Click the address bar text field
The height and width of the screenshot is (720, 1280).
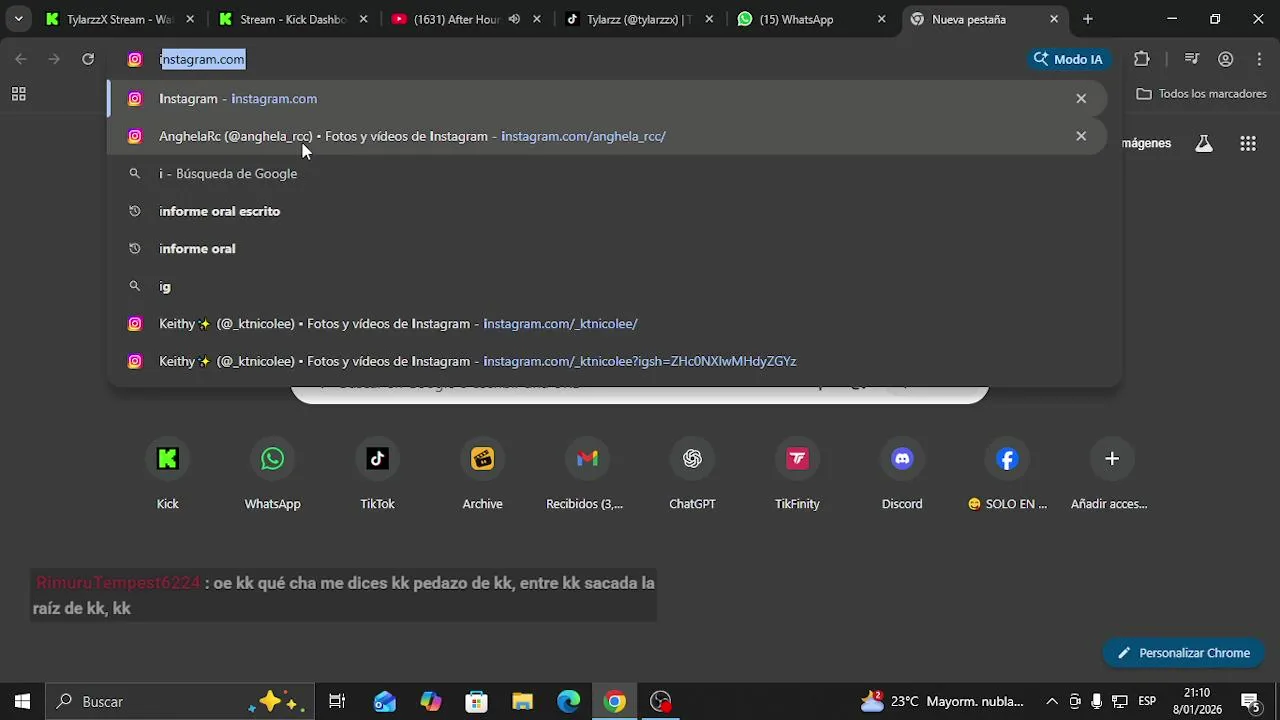point(590,59)
